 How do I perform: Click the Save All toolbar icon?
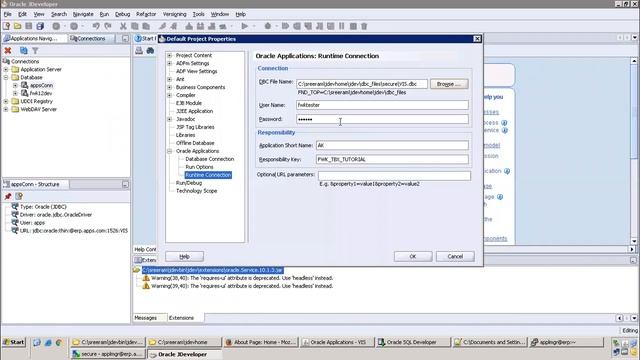[x=40, y=26]
